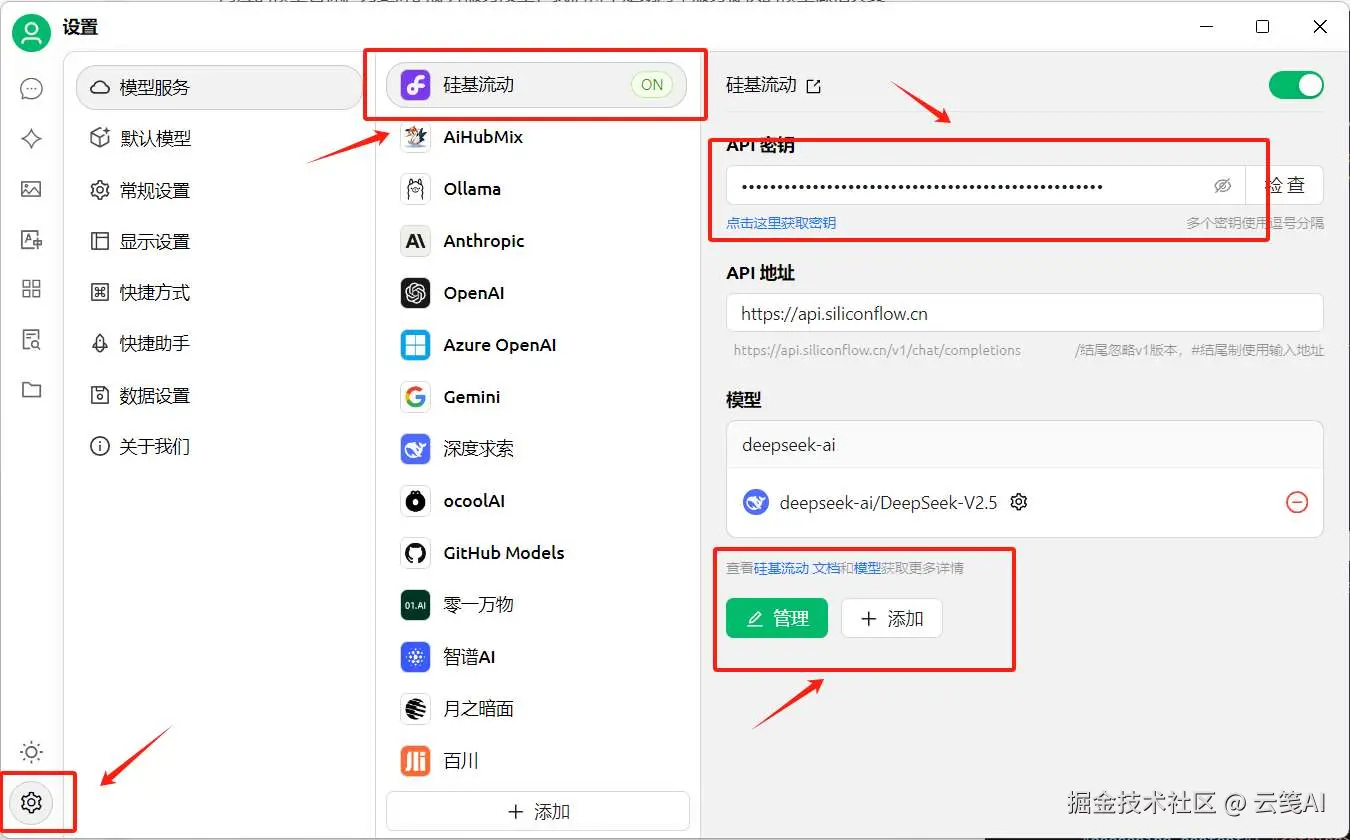Select the 深度求索 provider

pyautogui.click(x=538, y=449)
